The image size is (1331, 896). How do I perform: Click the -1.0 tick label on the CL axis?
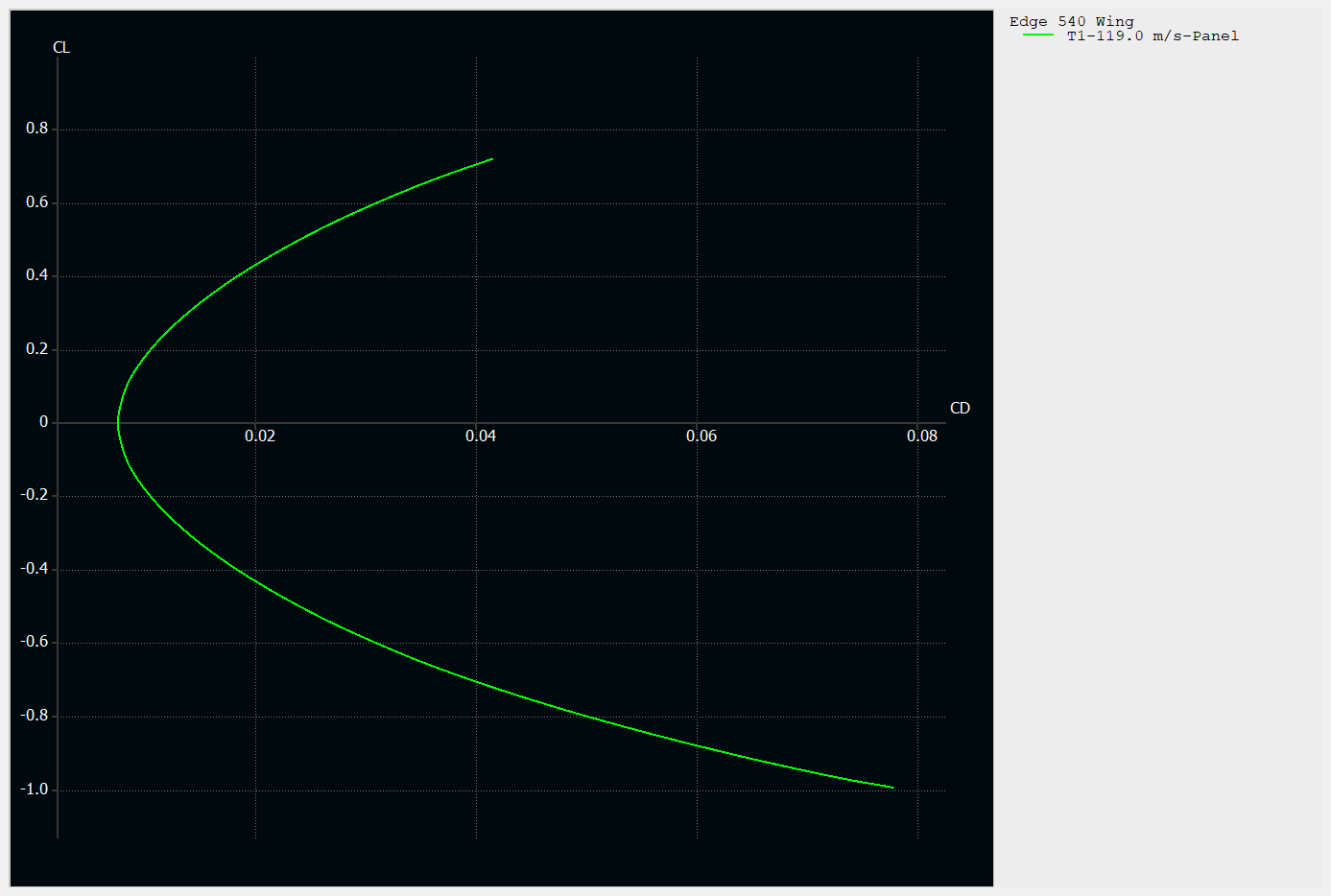pos(35,789)
